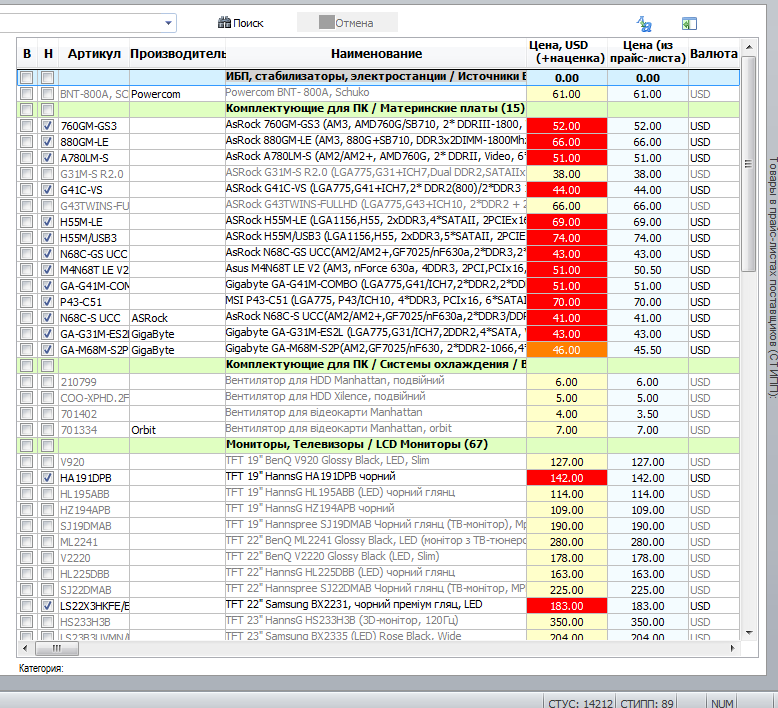Screen dimensions: 778x708
Task: Click manufacturer cell ASRock for N68C-S UCC
Action: tap(177, 318)
